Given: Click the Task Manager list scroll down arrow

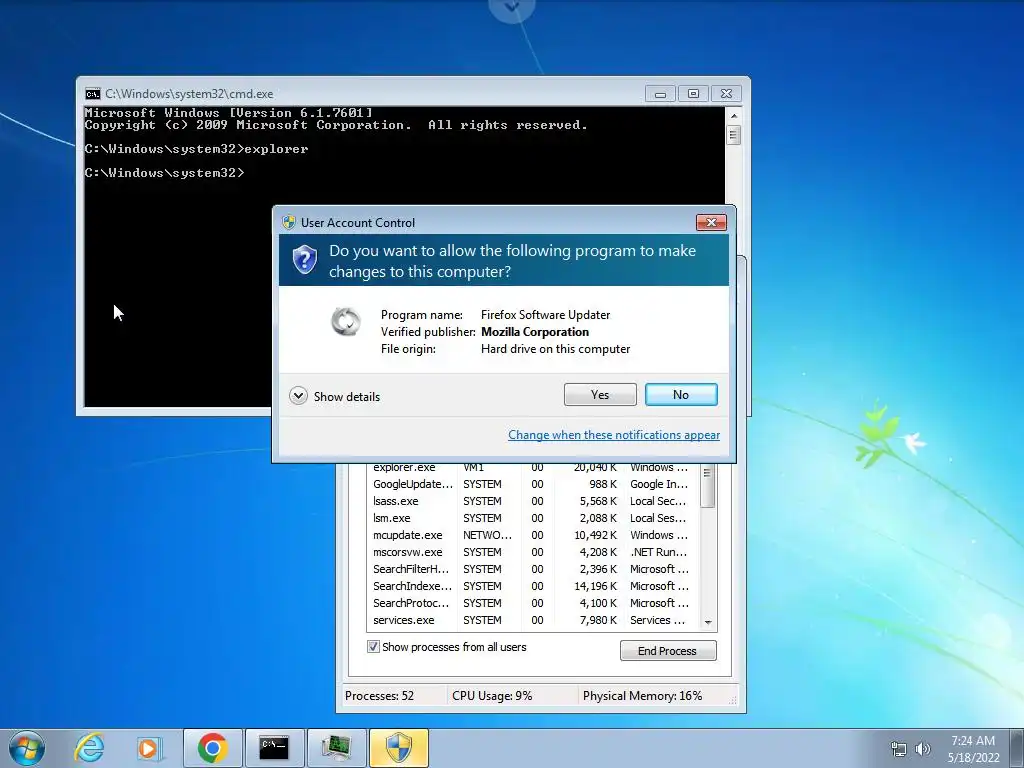Looking at the screenshot, I should [x=708, y=623].
